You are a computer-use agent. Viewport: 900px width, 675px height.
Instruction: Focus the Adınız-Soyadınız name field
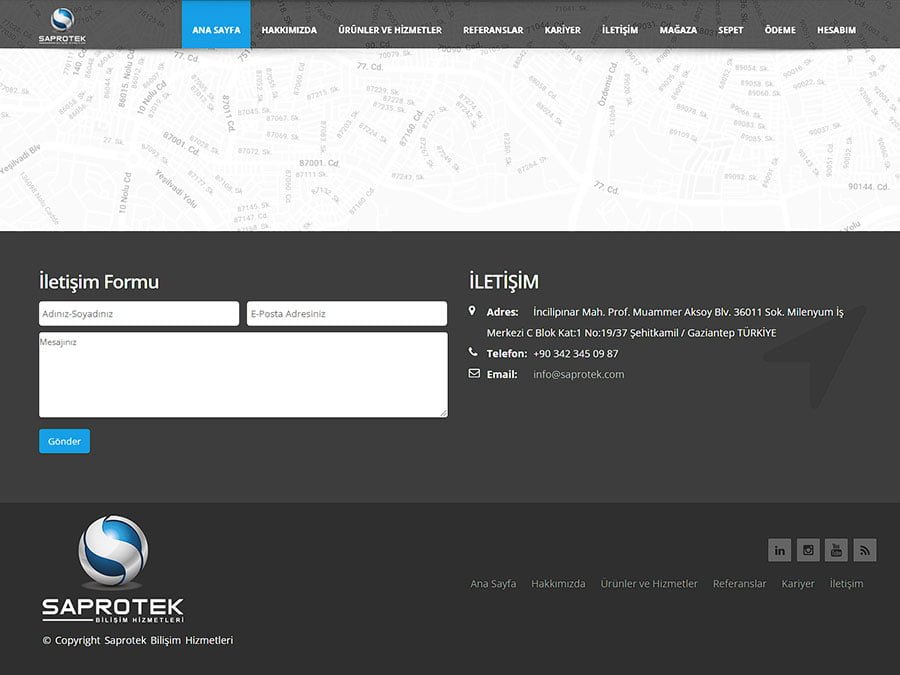pos(139,314)
